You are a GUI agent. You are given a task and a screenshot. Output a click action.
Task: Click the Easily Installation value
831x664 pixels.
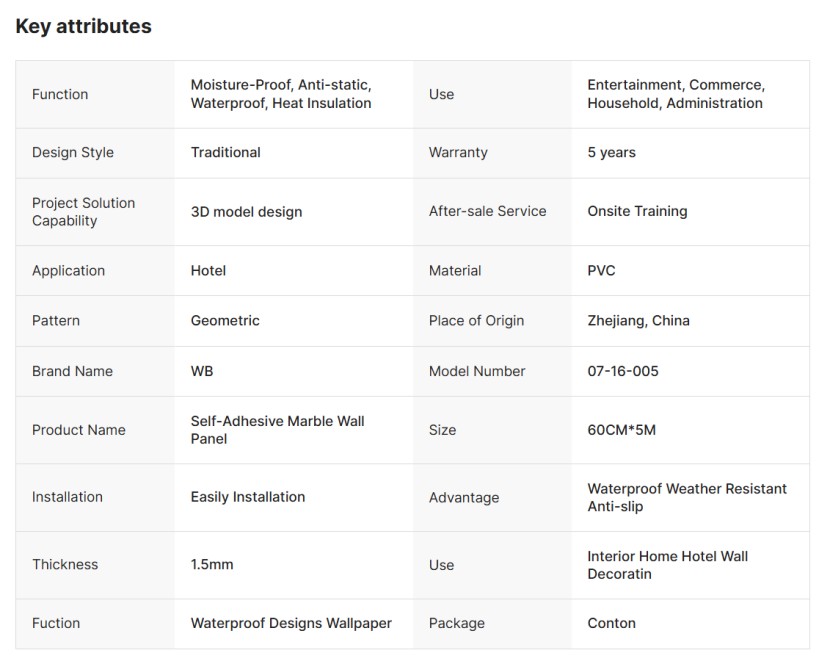click(248, 497)
